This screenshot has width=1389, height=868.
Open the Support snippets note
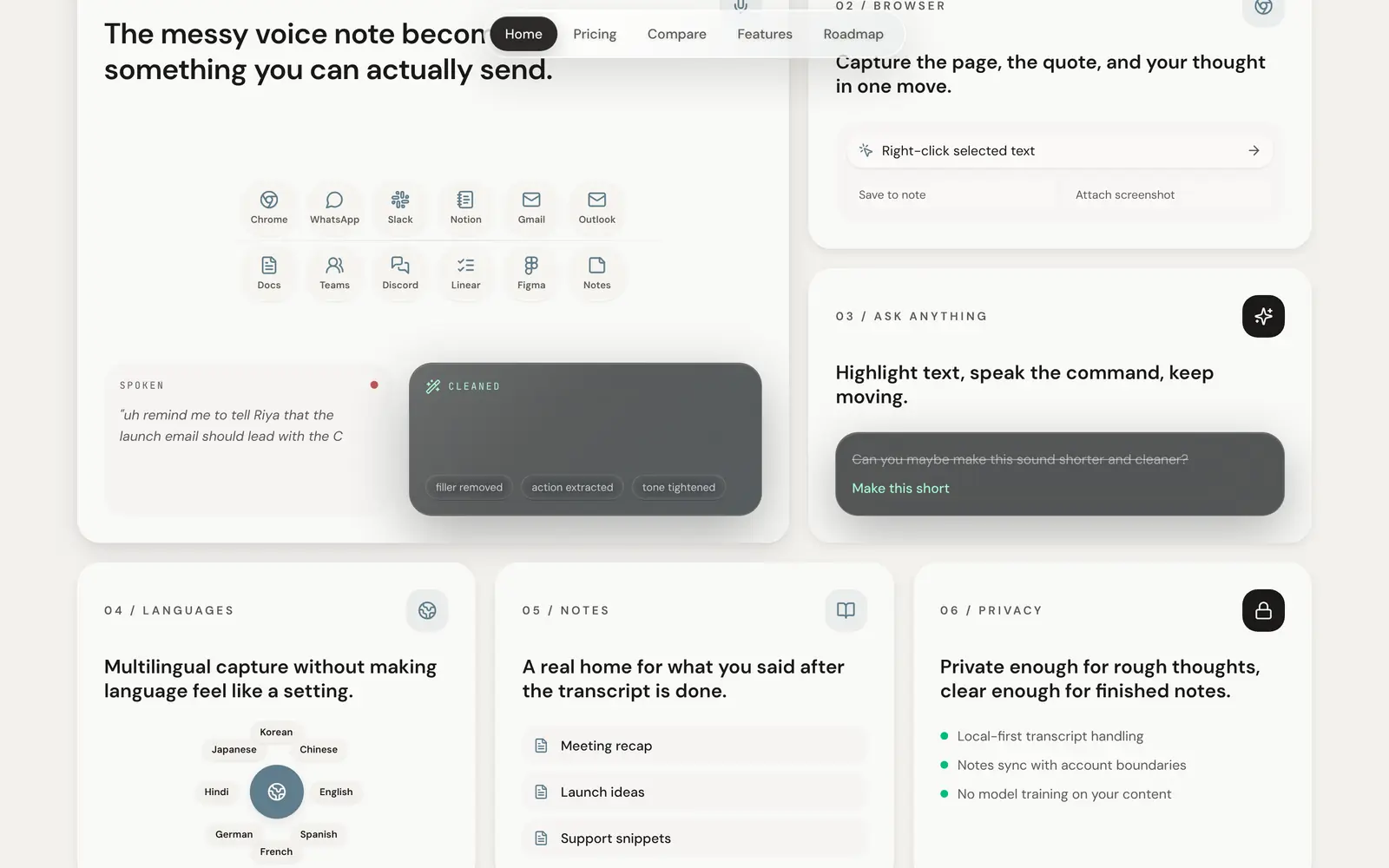click(x=694, y=838)
